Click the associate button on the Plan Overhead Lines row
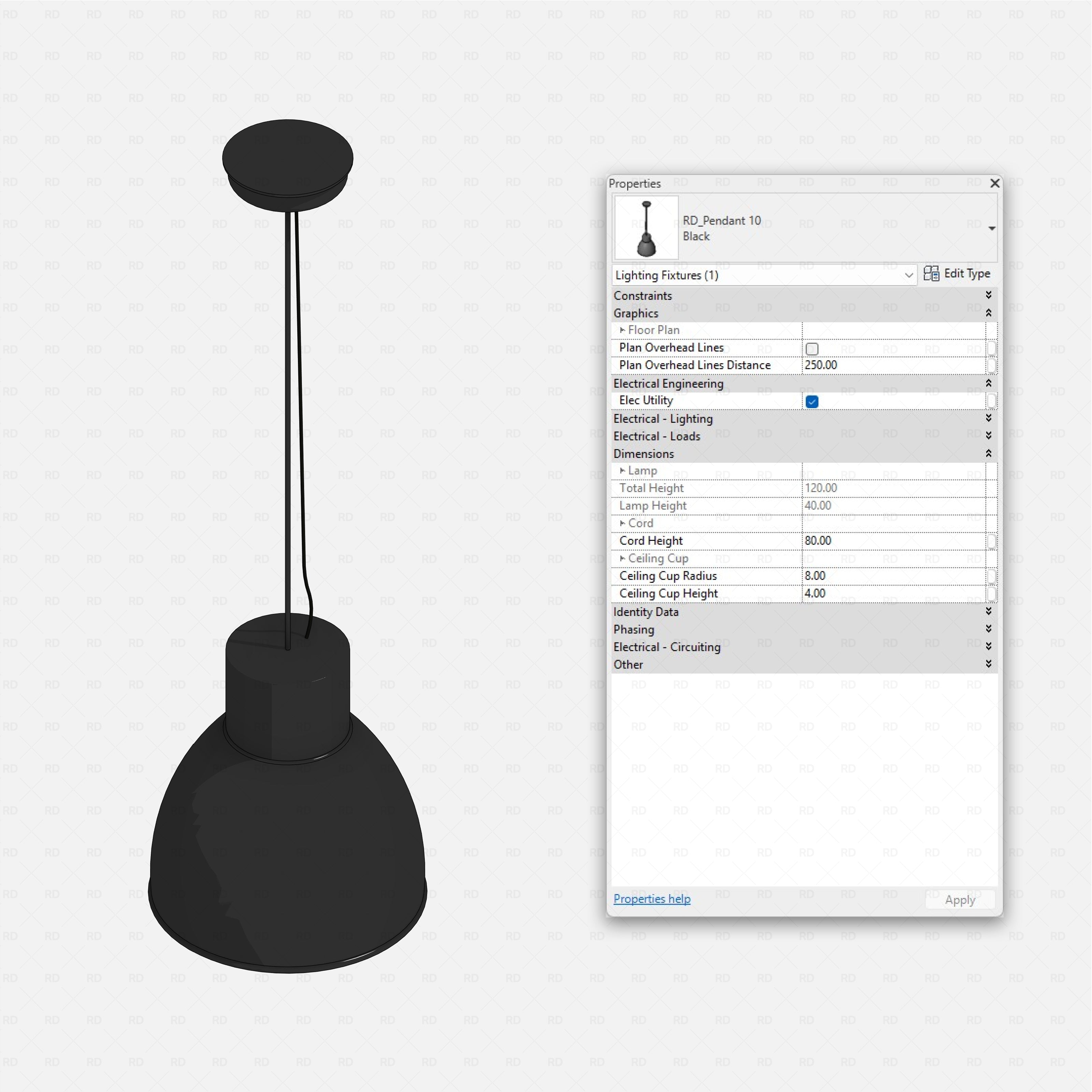 tap(991, 348)
